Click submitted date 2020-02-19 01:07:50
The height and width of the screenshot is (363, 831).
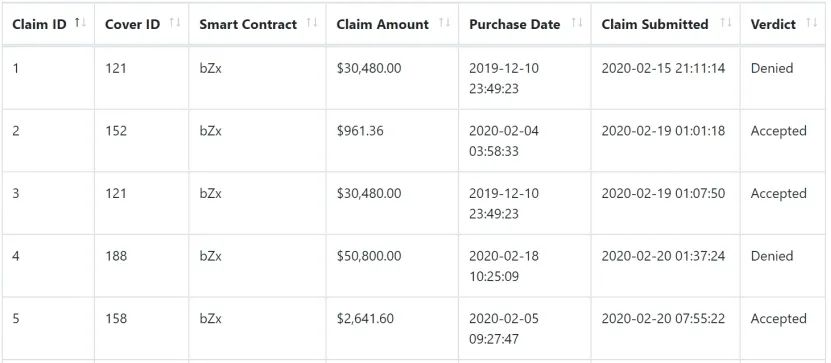(663, 193)
